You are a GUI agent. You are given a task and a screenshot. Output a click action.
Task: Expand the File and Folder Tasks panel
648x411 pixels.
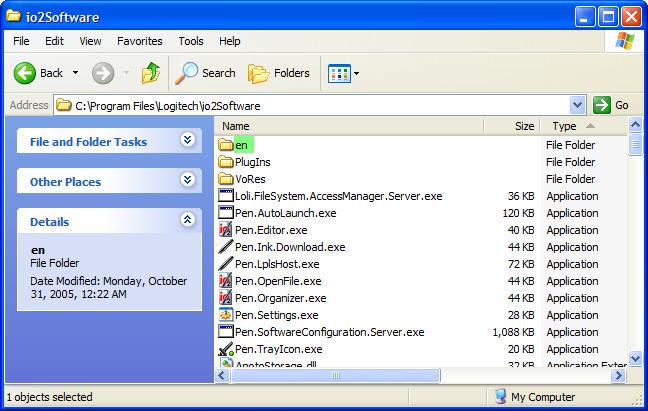tap(188, 140)
